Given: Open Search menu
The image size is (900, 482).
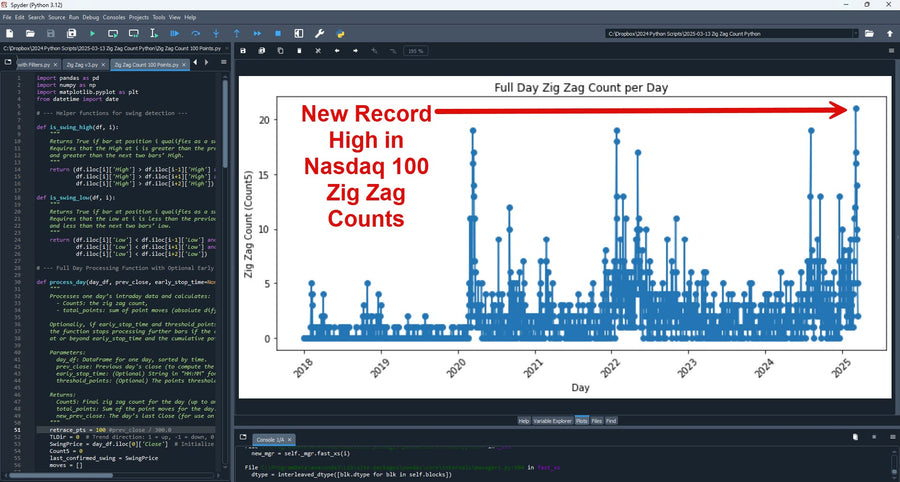Looking at the screenshot, I should coord(36,17).
